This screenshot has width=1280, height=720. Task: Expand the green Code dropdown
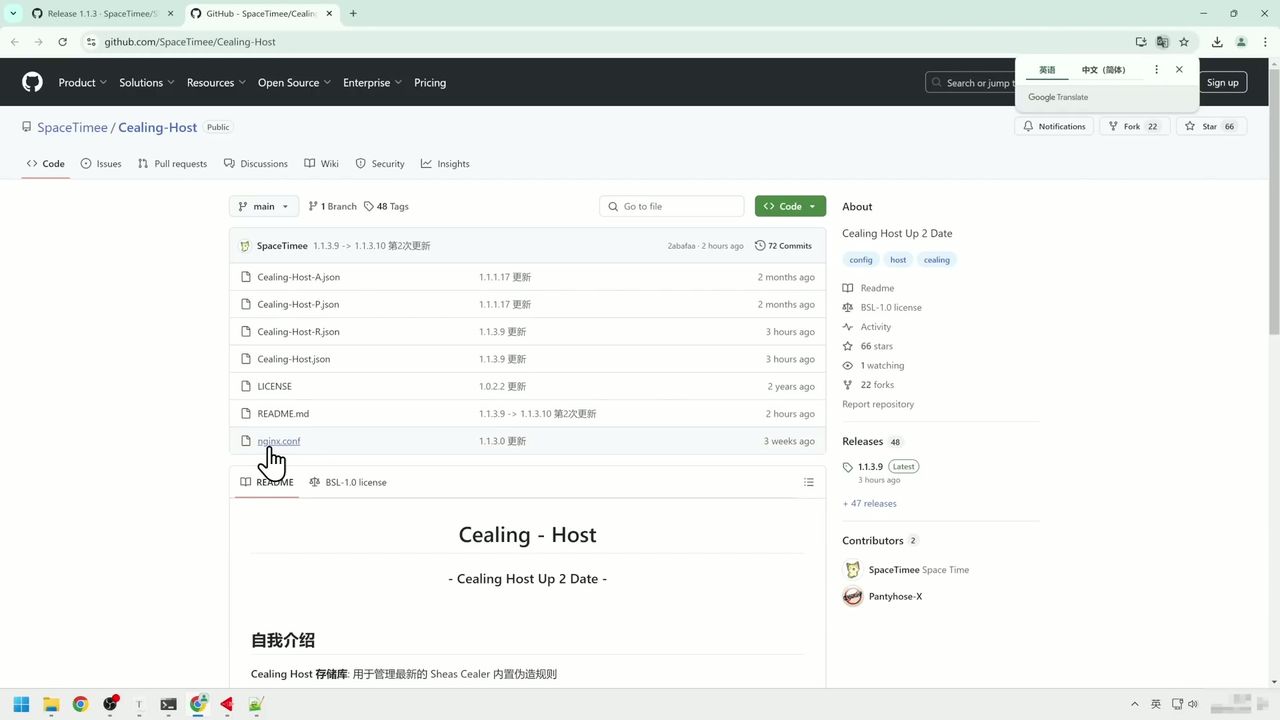(790, 206)
